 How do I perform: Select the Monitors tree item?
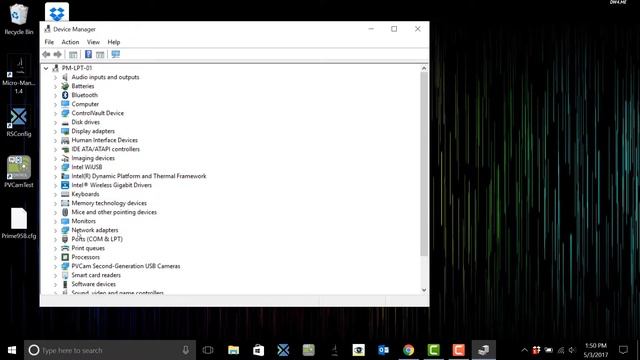click(x=84, y=221)
